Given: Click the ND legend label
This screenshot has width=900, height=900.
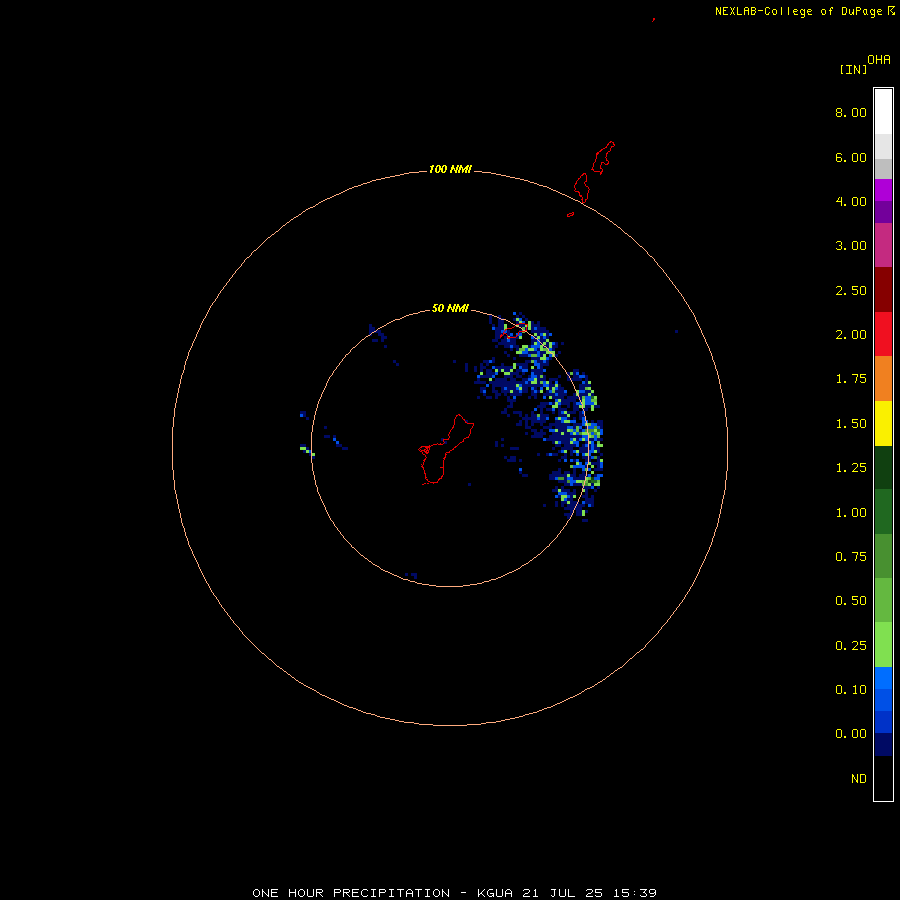Looking at the screenshot, I should click(859, 779).
